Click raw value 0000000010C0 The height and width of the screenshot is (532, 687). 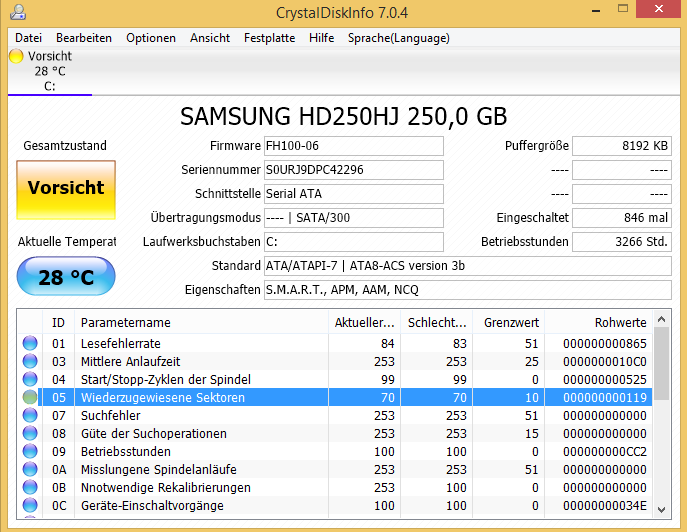click(x=605, y=362)
